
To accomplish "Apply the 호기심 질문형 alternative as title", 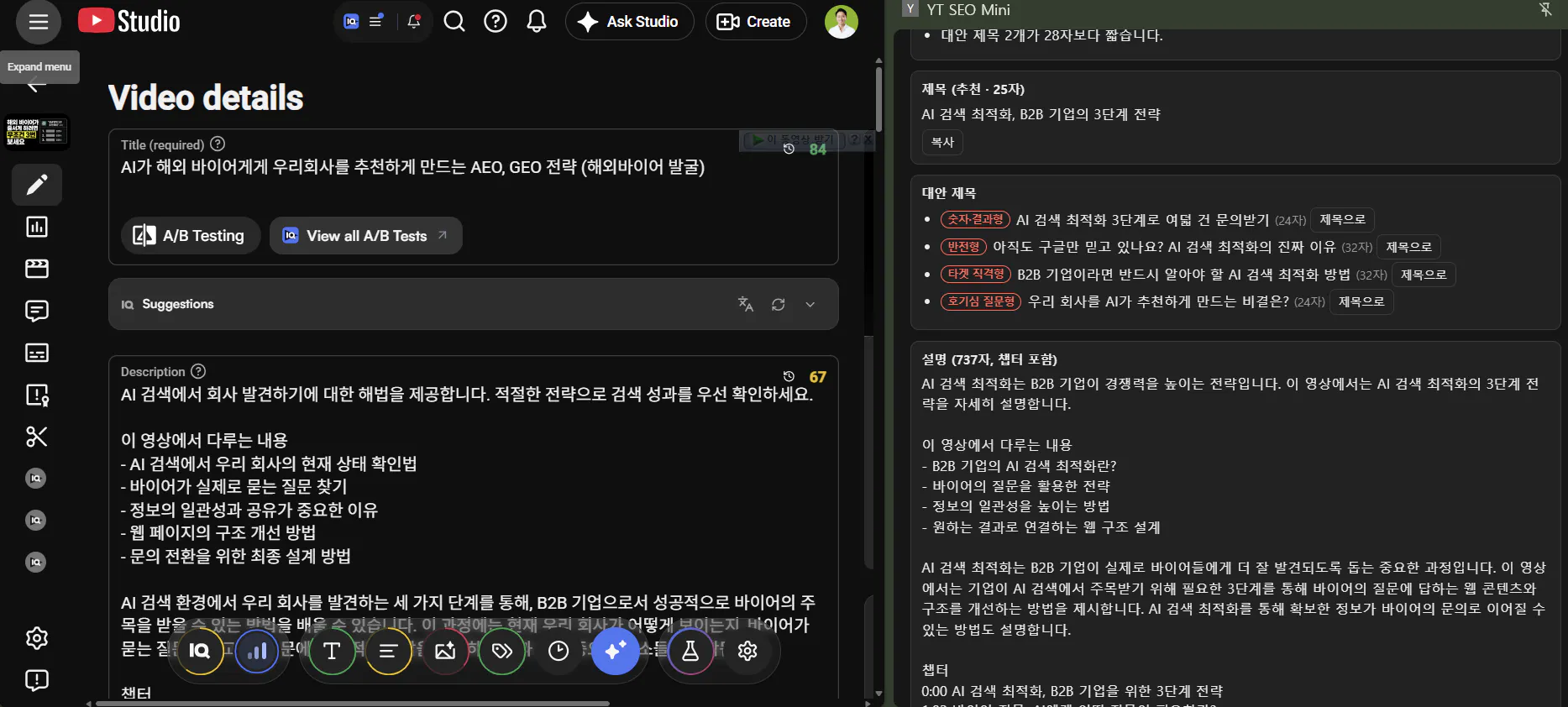I will (x=1361, y=301).
